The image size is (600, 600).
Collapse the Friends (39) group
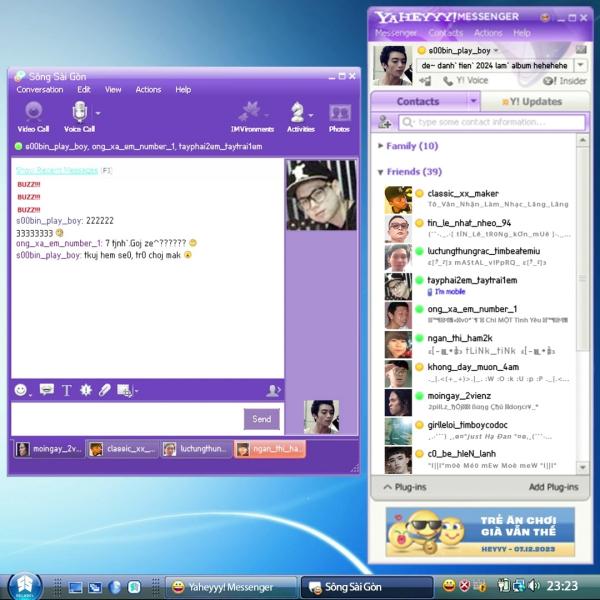(x=380, y=172)
